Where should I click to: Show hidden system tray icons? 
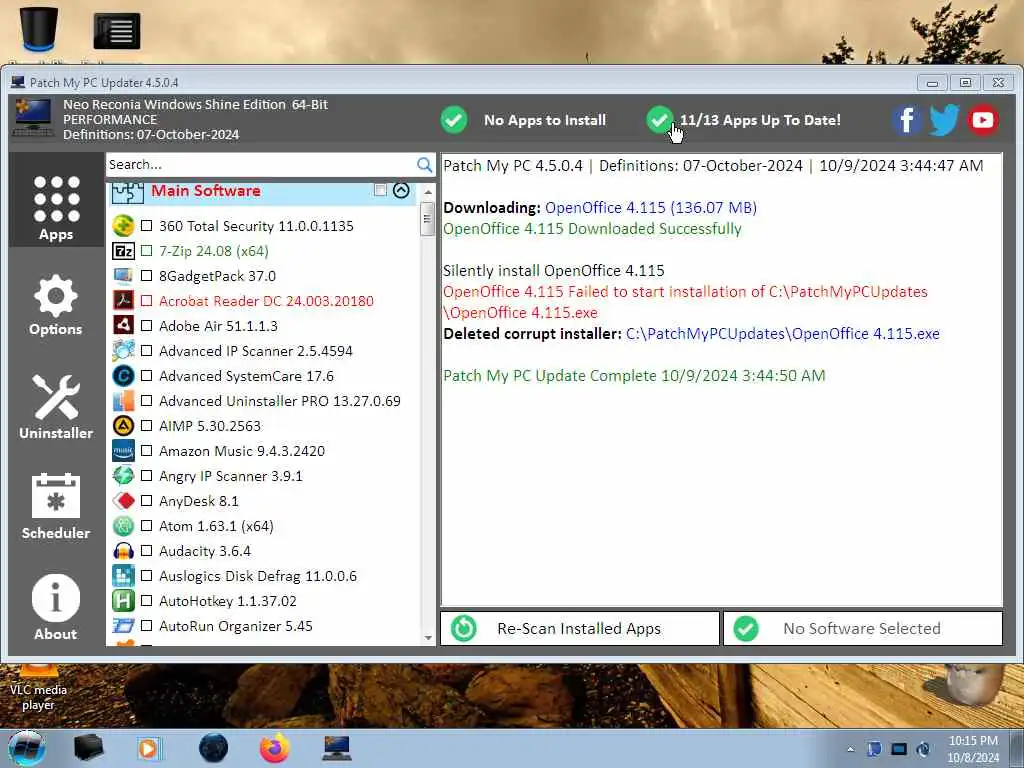coord(850,750)
